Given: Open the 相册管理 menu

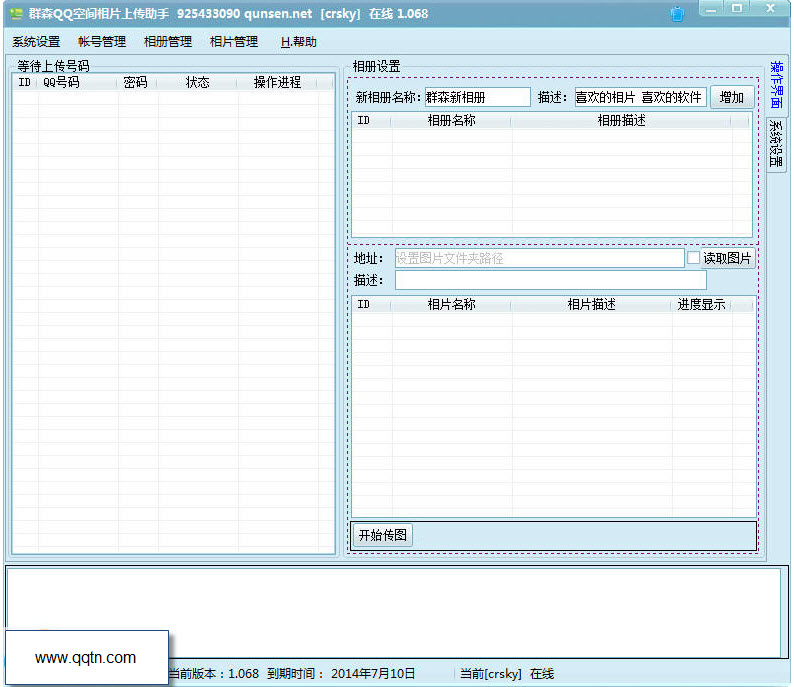Looking at the screenshot, I should click(168, 42).
